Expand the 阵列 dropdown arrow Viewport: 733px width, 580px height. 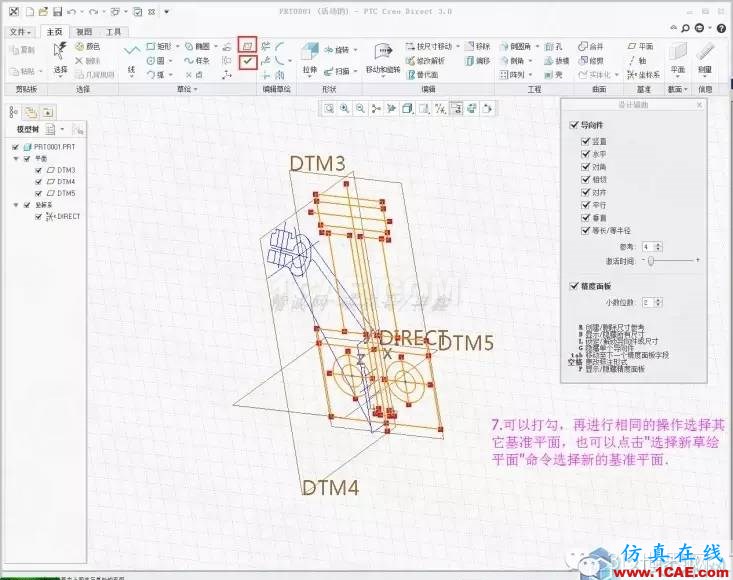[531, 74]
